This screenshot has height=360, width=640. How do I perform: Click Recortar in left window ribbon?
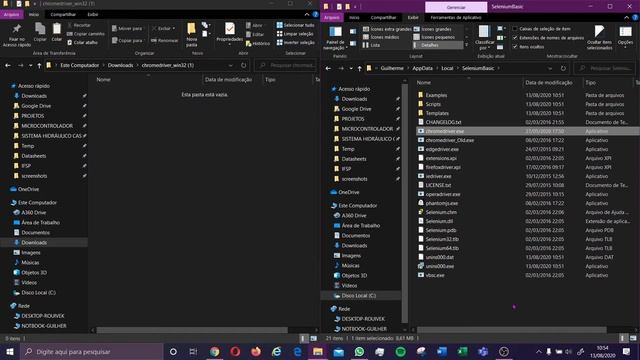pyautogui.click(x=79, y=25)
